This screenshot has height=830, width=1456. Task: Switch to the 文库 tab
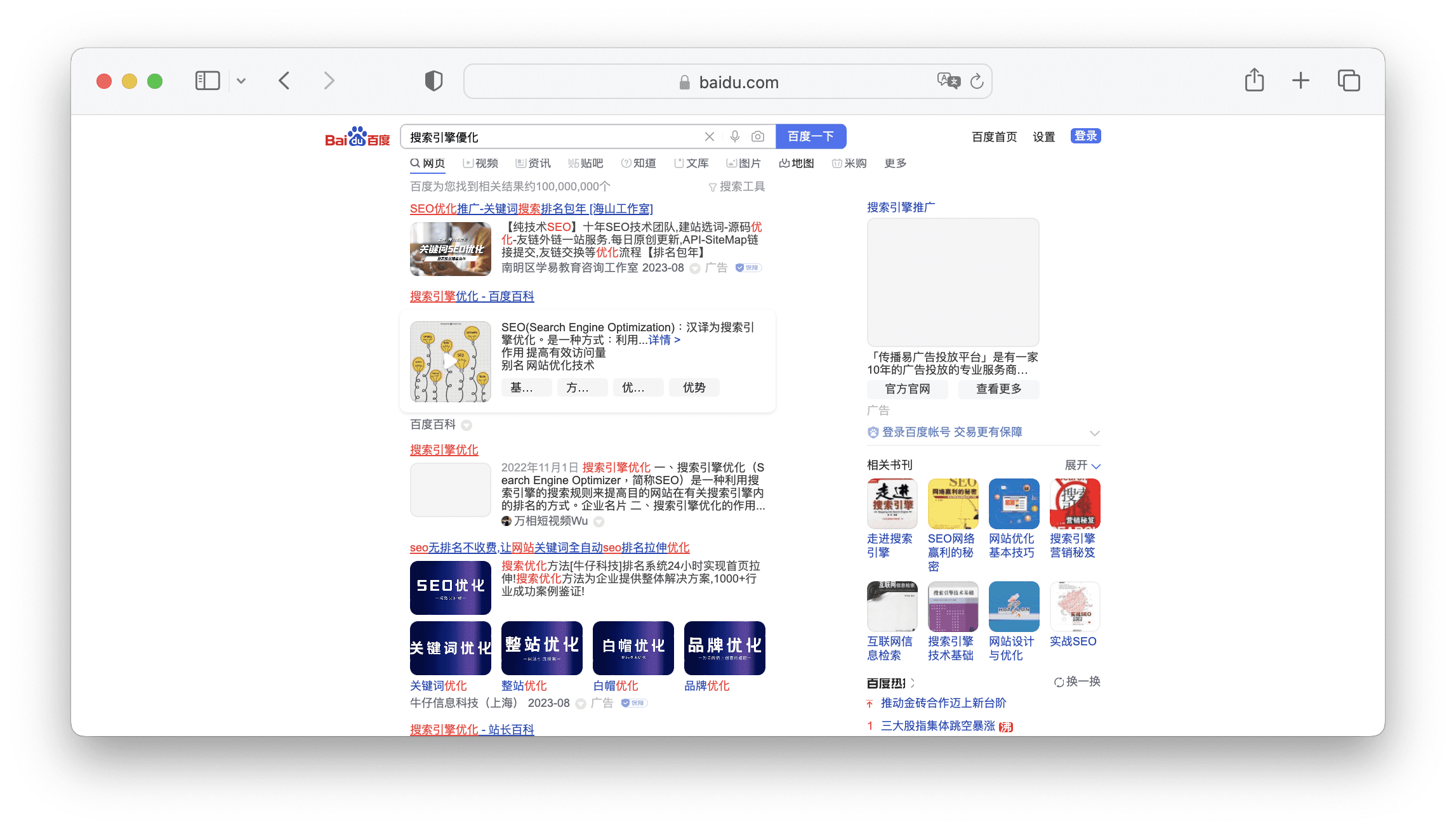691,163
